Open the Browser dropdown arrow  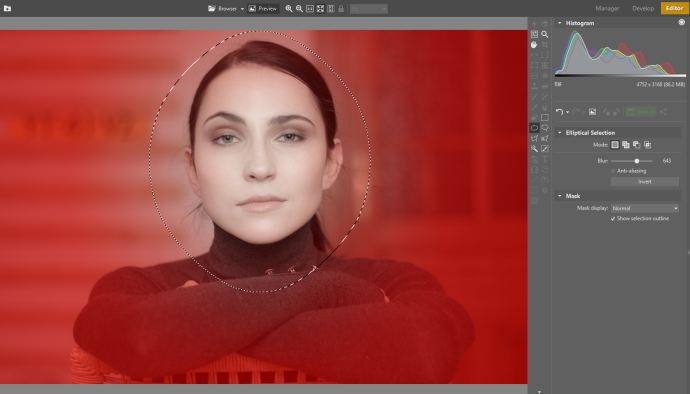242,9
